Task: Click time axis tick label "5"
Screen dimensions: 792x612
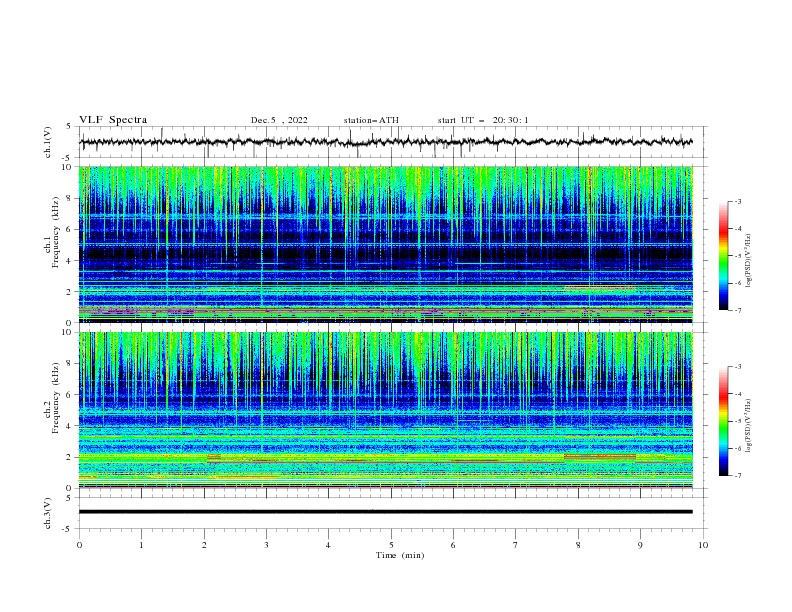Action: [391, 545]
